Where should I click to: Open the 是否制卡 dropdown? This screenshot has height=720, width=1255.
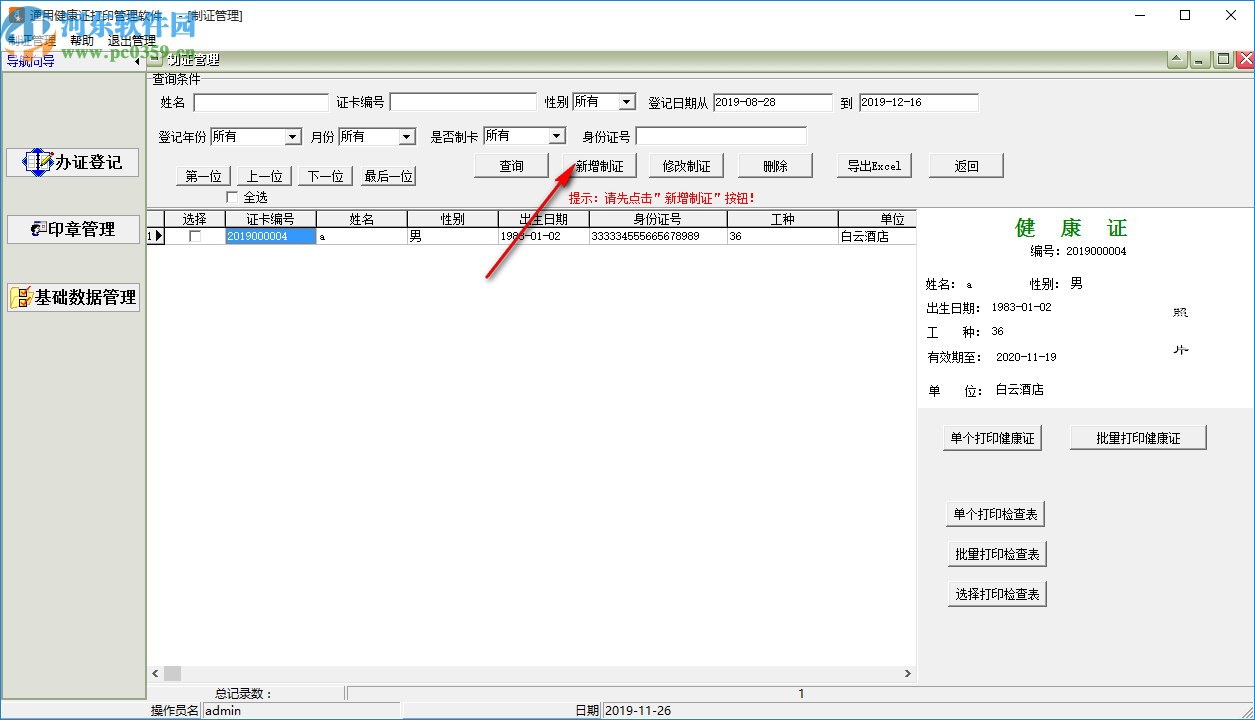(x=557, y=136)
